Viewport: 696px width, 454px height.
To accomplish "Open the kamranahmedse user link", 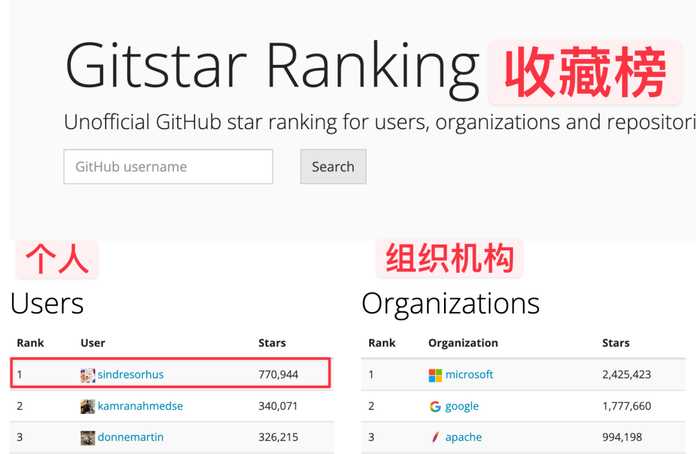I will [140, 406].
